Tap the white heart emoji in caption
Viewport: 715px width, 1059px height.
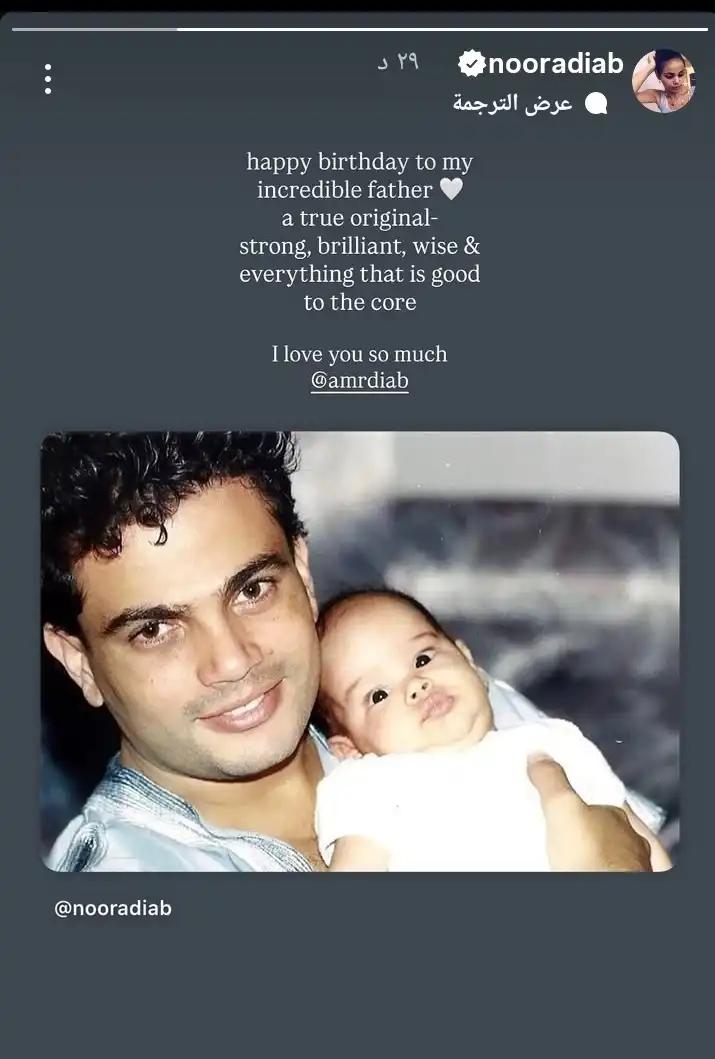tap(451, 189)
